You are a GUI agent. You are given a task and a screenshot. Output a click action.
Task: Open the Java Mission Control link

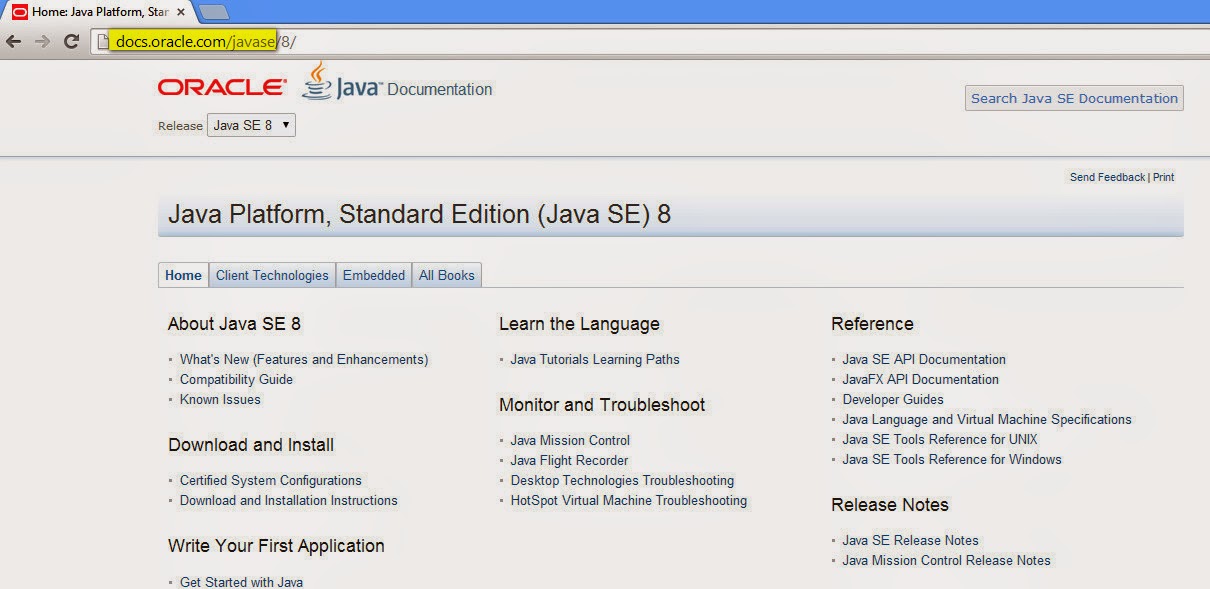(x=569, y=440)
